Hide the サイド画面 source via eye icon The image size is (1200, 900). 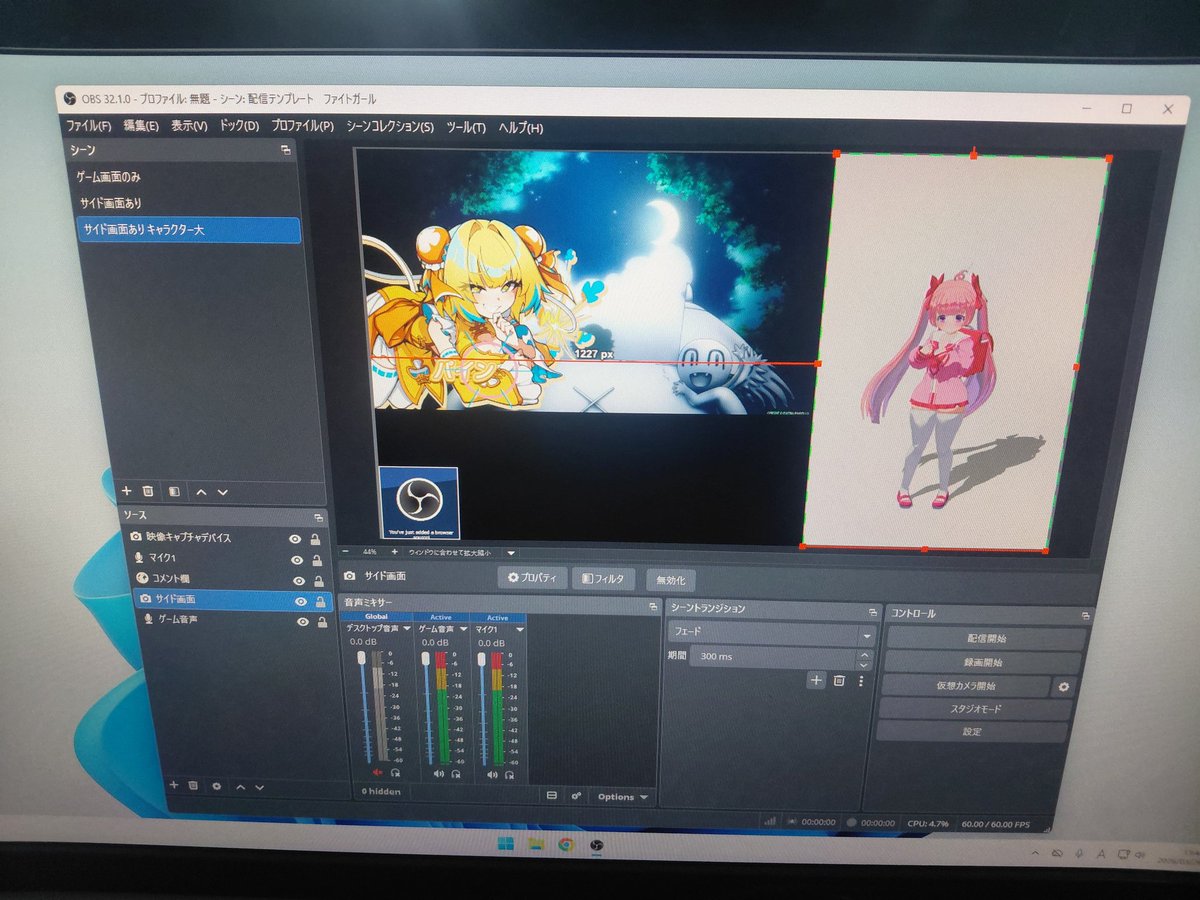(x=300, y=601)
